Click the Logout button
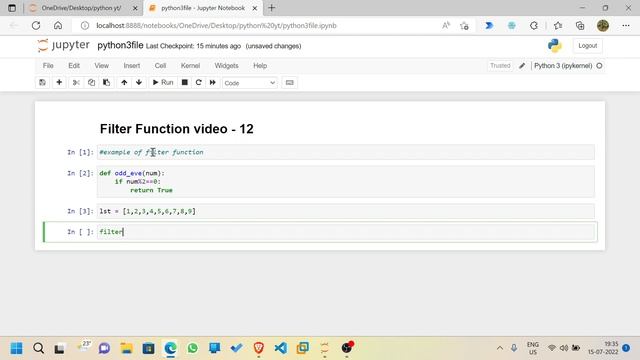Viewport: 640px width, 360px height. (x=588, y=46)
